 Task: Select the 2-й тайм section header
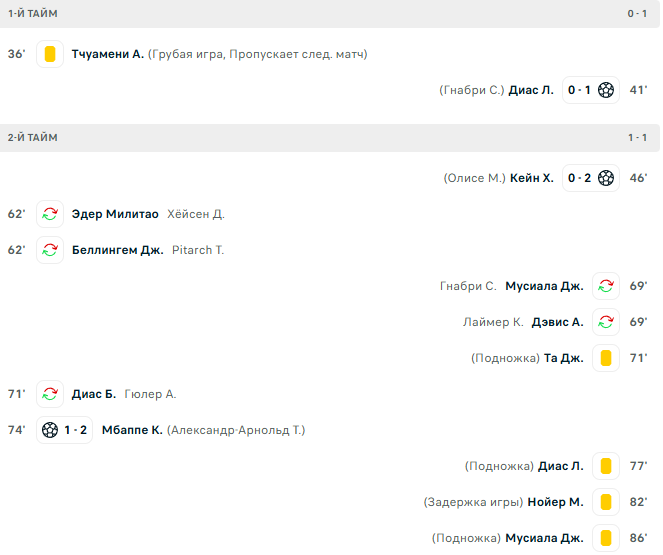330,138
